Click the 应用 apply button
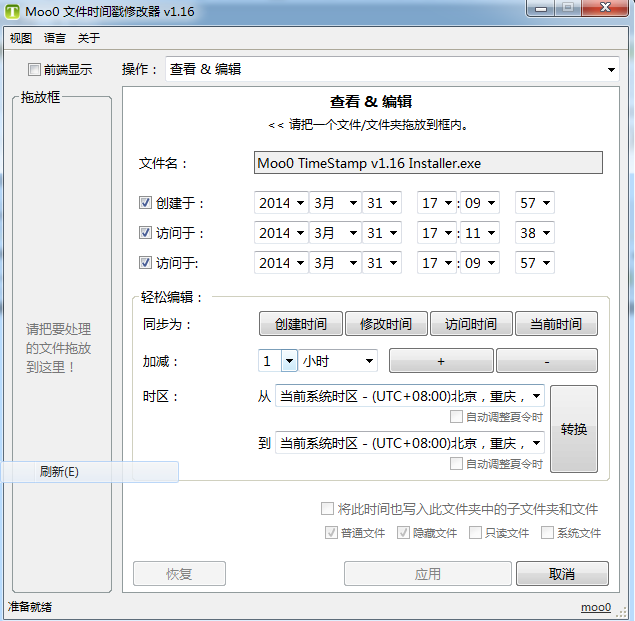The image size is (635, 621). pos(428,573)
